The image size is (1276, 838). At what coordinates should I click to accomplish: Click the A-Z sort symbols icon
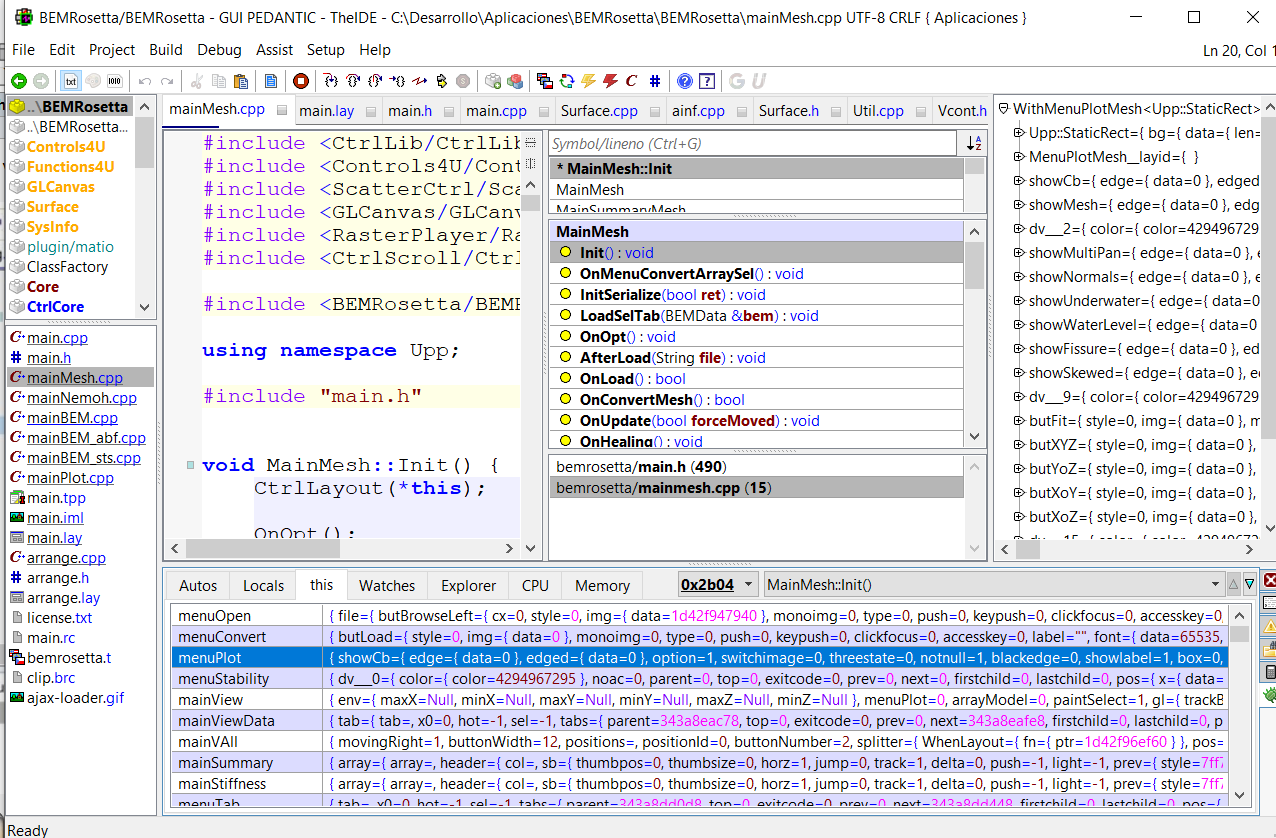point(973,144)
